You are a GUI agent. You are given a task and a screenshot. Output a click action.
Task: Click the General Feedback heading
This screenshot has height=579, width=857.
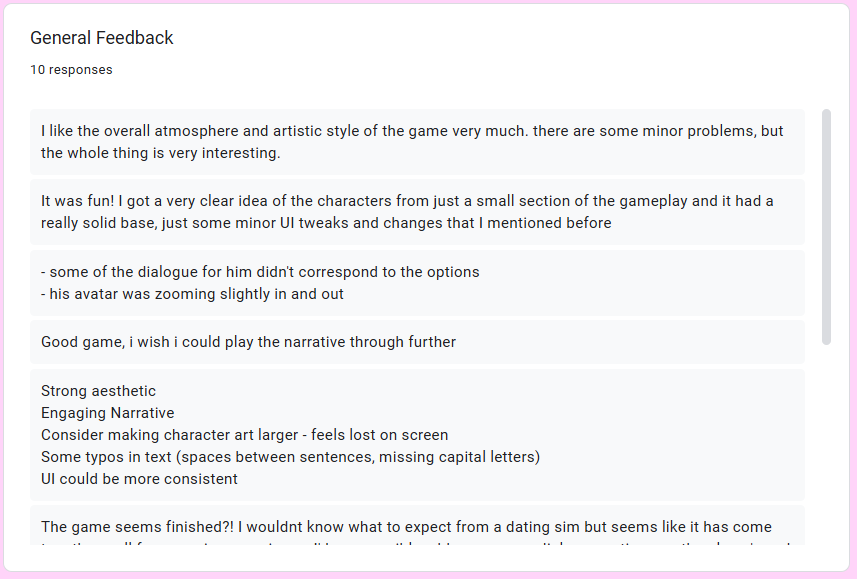[102, 38]
